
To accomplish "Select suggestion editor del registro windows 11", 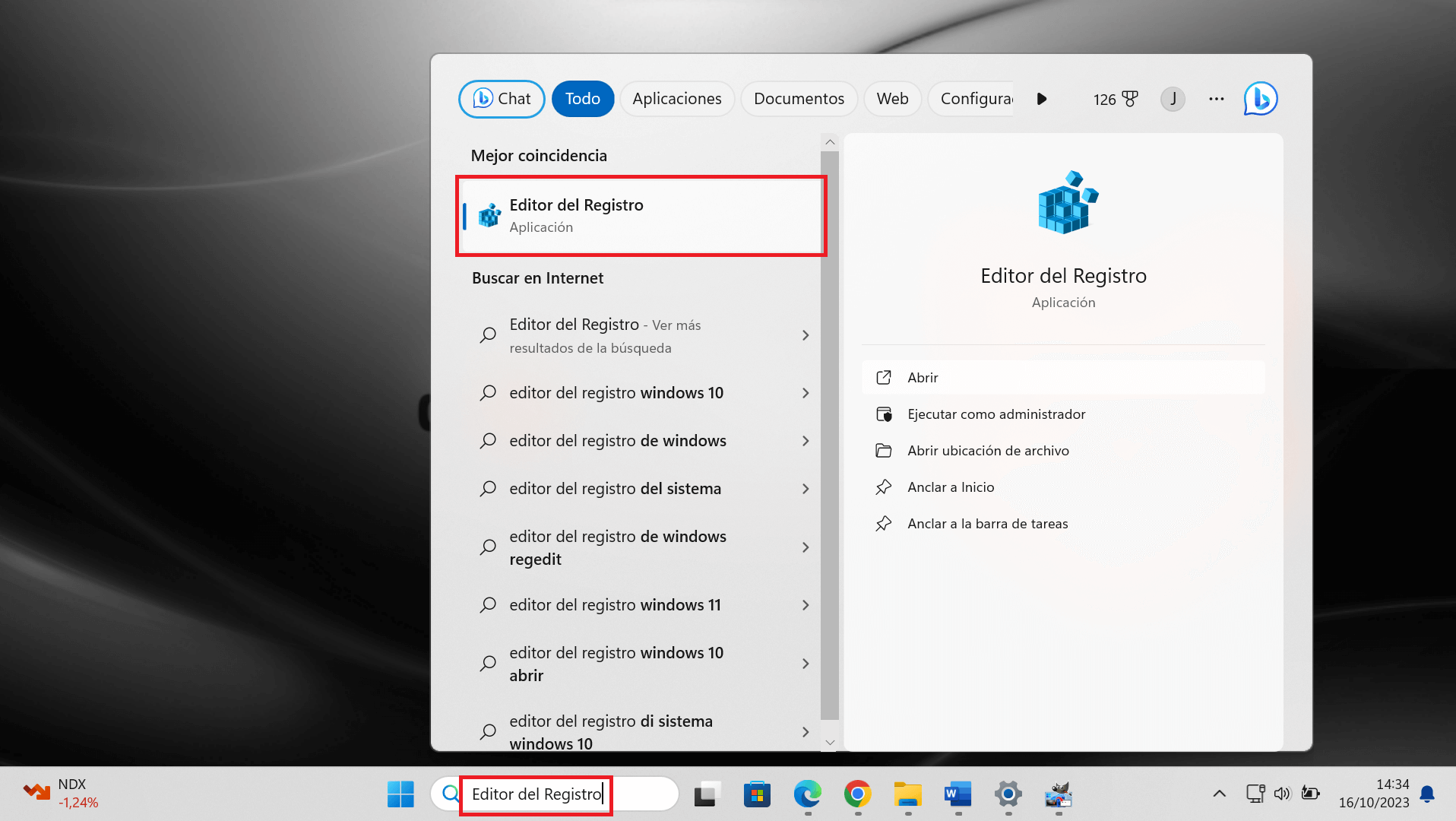I will point(615,605).
